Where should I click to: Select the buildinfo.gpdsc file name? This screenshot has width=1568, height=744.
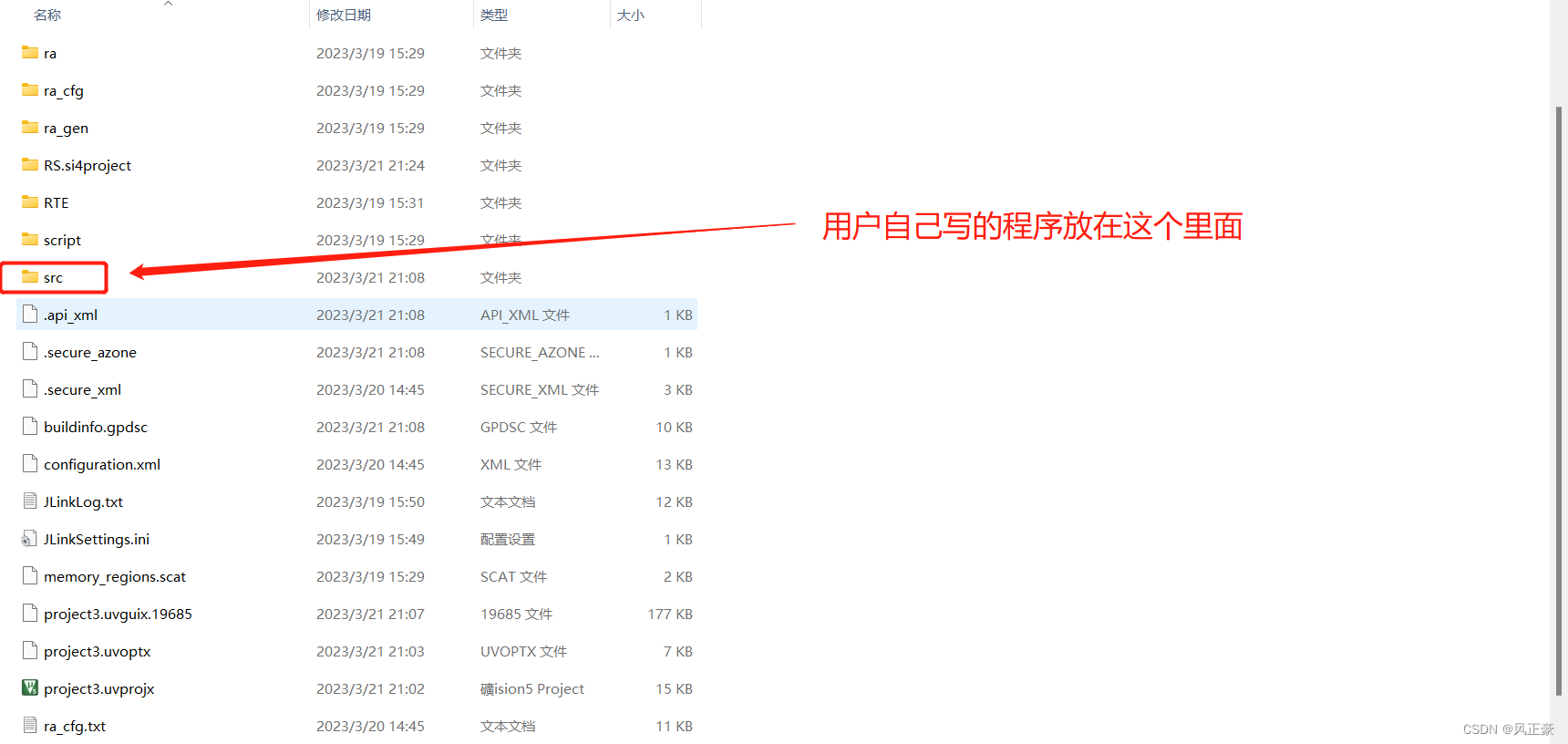pyautogui.click(x=96, y=428)
